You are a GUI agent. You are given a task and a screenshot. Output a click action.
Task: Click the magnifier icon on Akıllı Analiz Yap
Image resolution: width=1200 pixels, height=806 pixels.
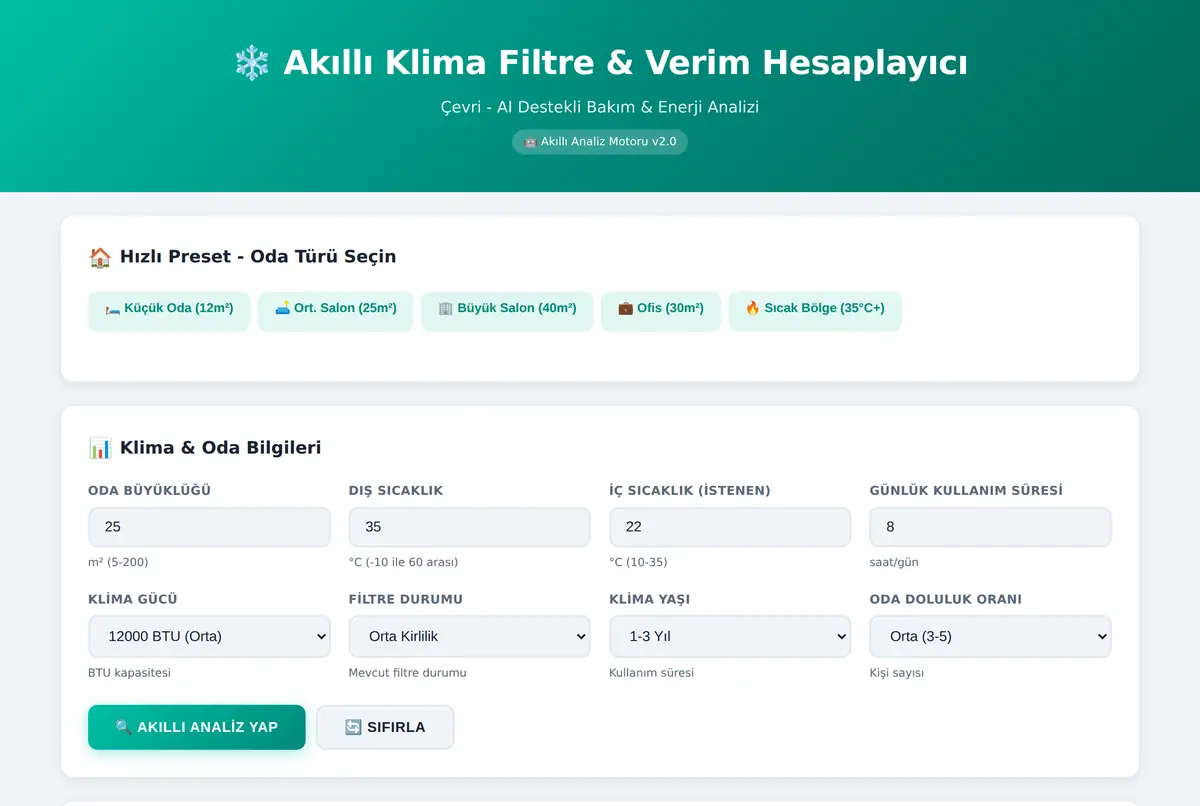124,727
